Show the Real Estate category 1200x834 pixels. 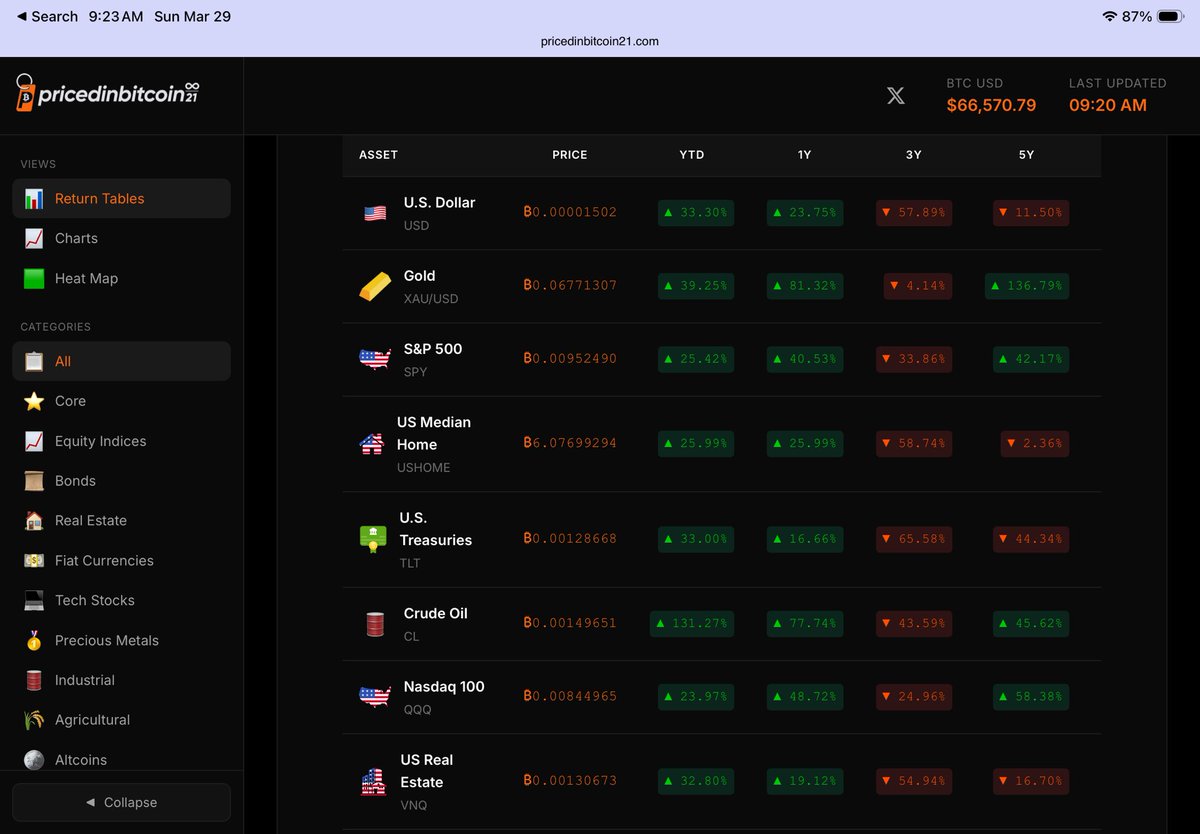[121, 521]
